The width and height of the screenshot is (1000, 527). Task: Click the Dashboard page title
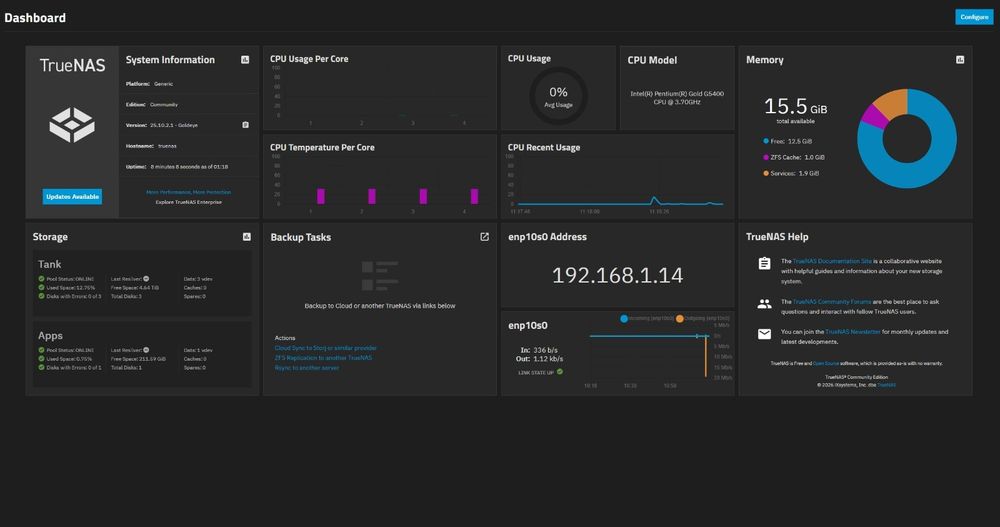[x=35, y=18]
